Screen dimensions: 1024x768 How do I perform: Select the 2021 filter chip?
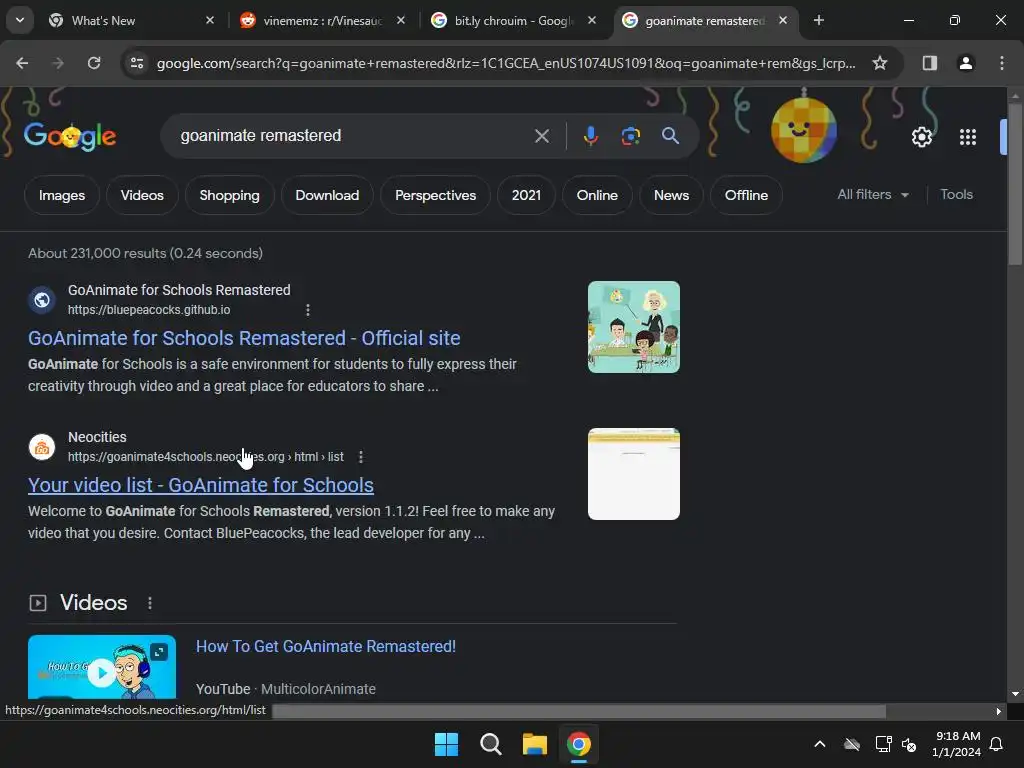point(526,195)
